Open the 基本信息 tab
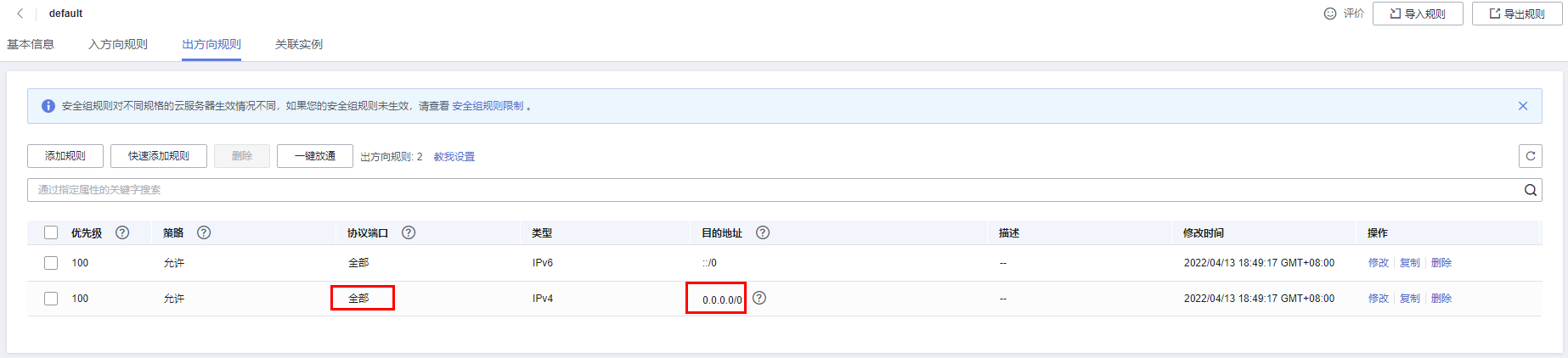1568x358 pixels. (x=31, y=44)
